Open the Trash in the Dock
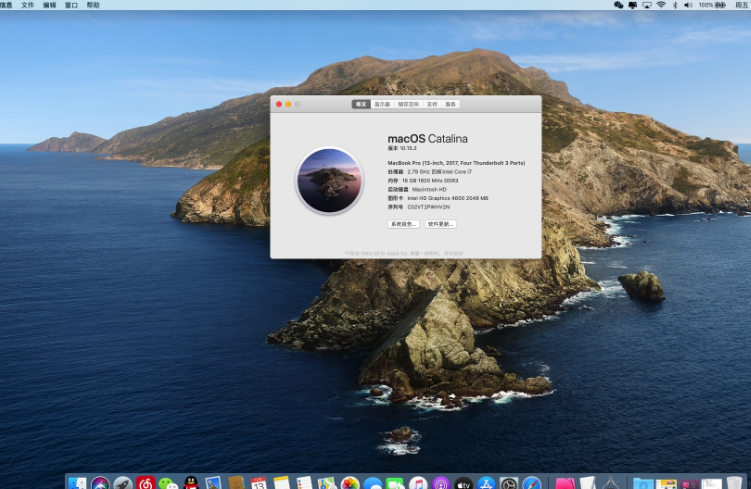The height and width of the screenshot is (489, 751). pyautogui.click(x=734, y=483)
